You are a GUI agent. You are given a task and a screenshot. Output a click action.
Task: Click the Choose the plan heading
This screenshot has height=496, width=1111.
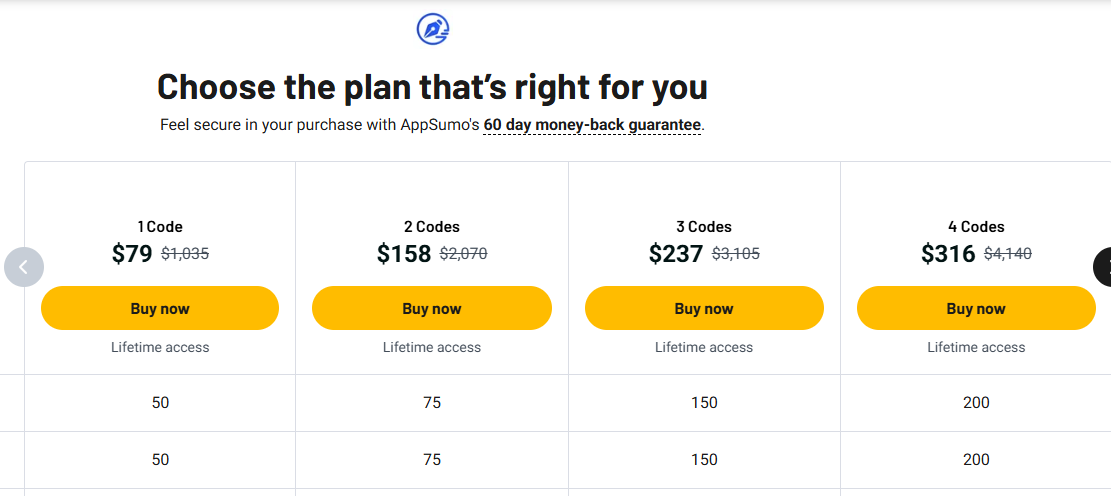432,86
